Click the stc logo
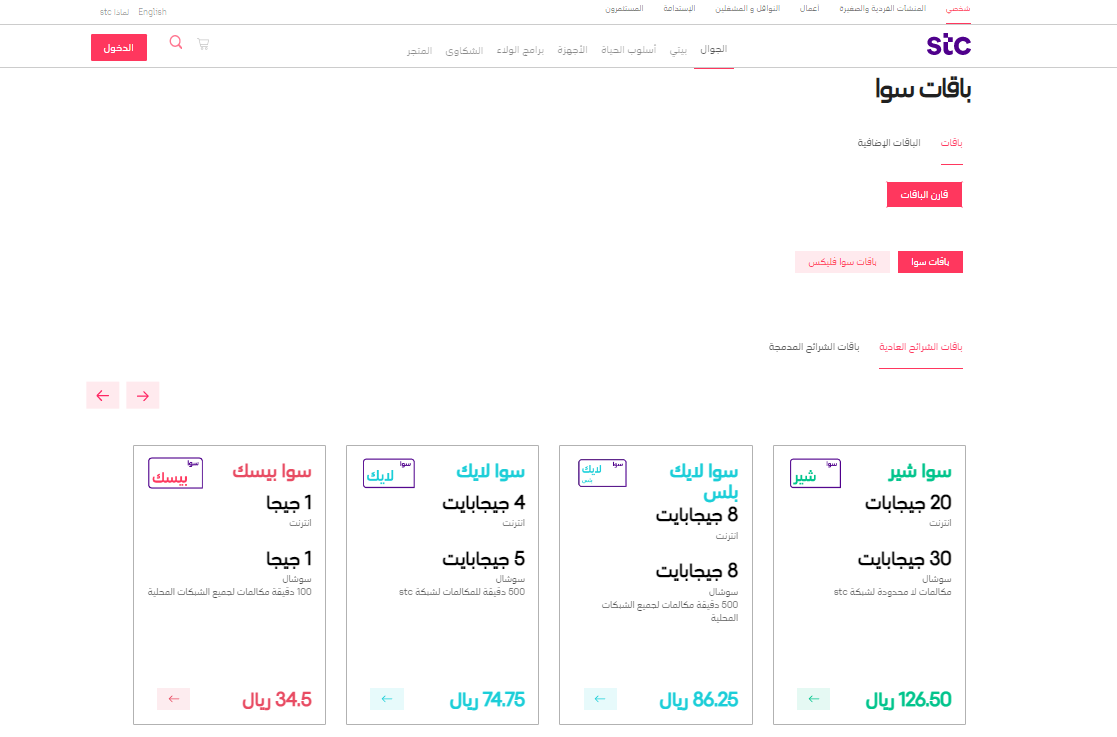This screenshot has height=737, width=1117. pyautogui.click(x=948, y=45)
